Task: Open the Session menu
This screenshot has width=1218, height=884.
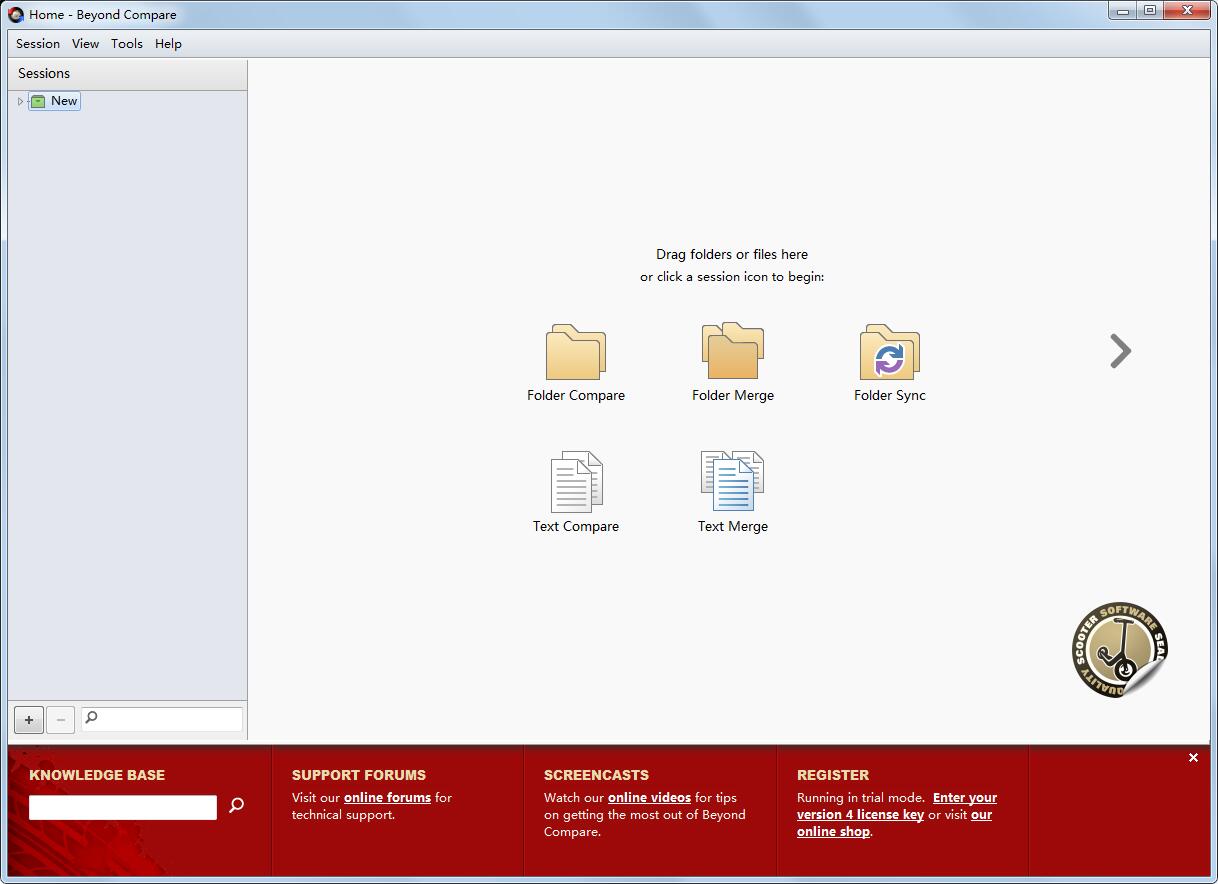Action: click(38, 44)
